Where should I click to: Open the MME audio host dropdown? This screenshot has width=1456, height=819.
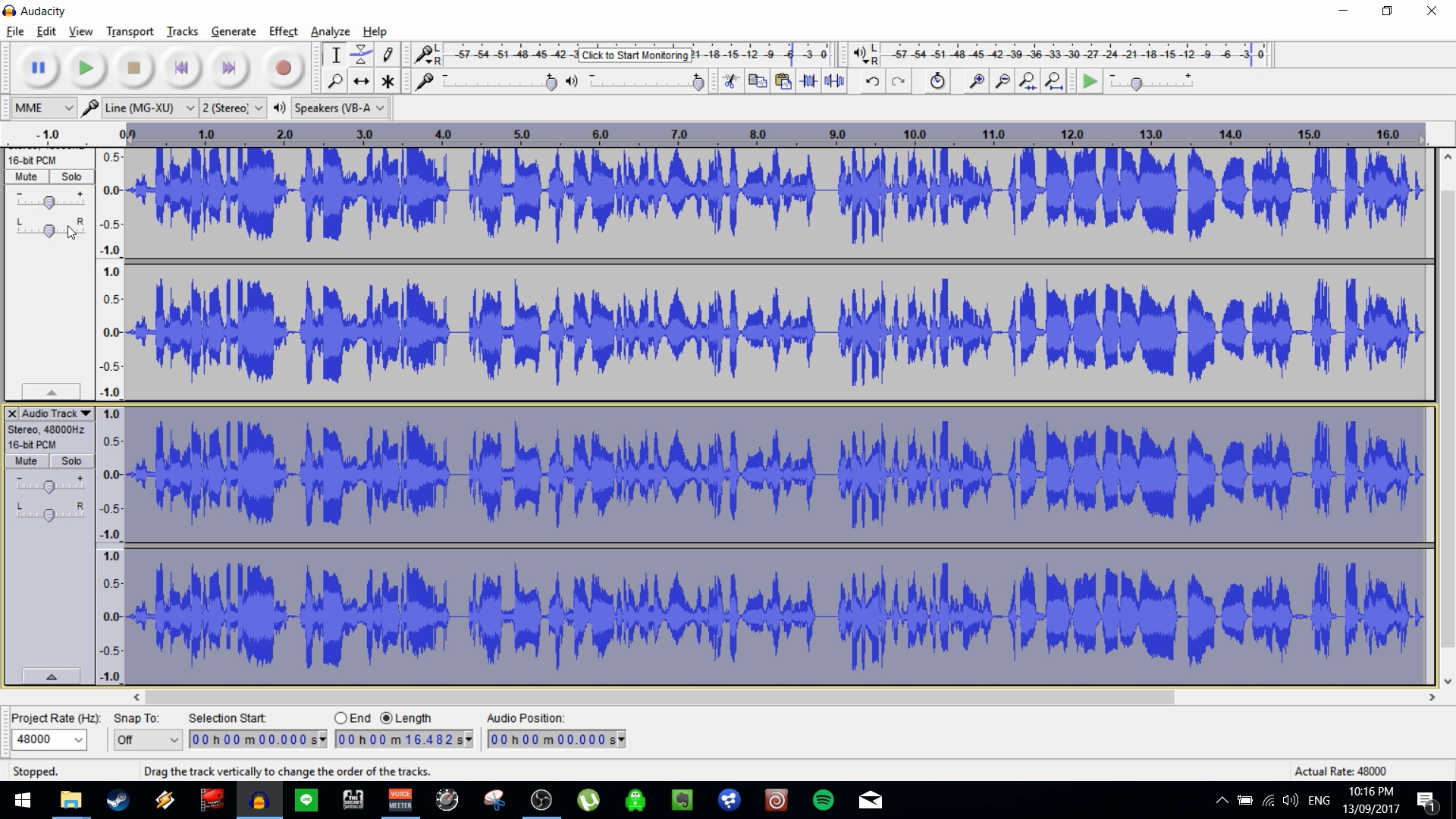43,108
